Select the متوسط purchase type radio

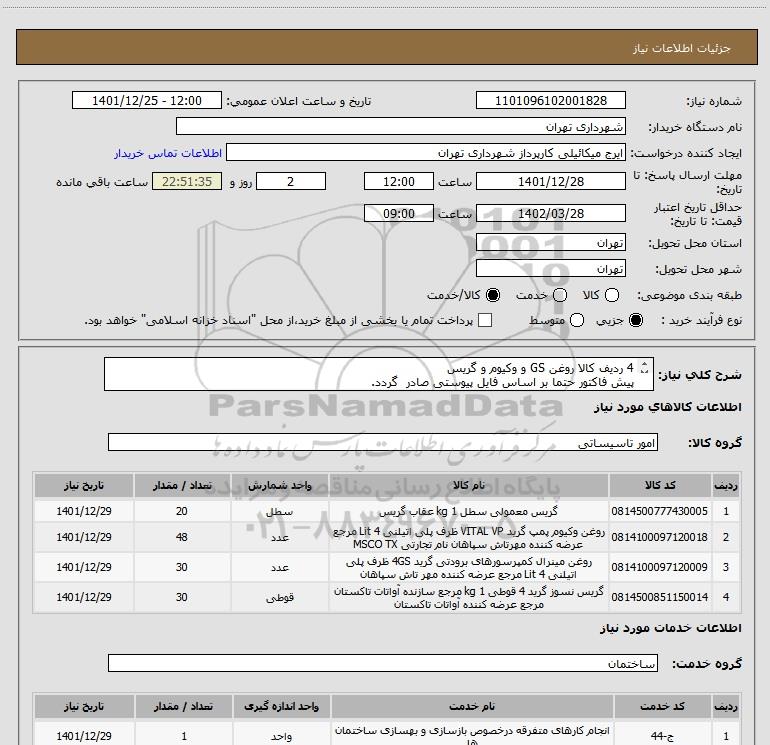pos(577,320)
